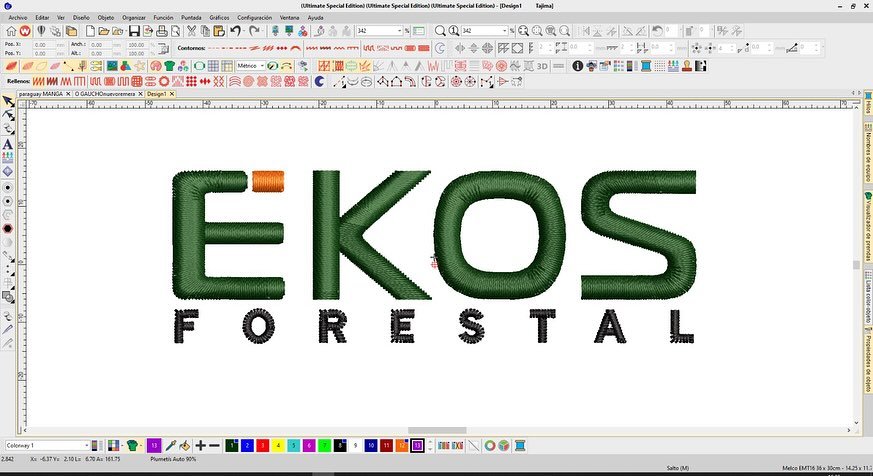
Task: Switch to the paraguay MANGA tab
Action: click(40, 94)
